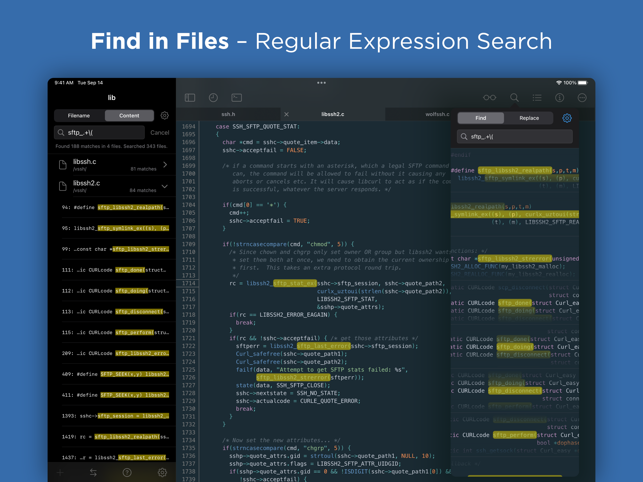
Task: Open the recent files clock icon
Action: [213, 98]
